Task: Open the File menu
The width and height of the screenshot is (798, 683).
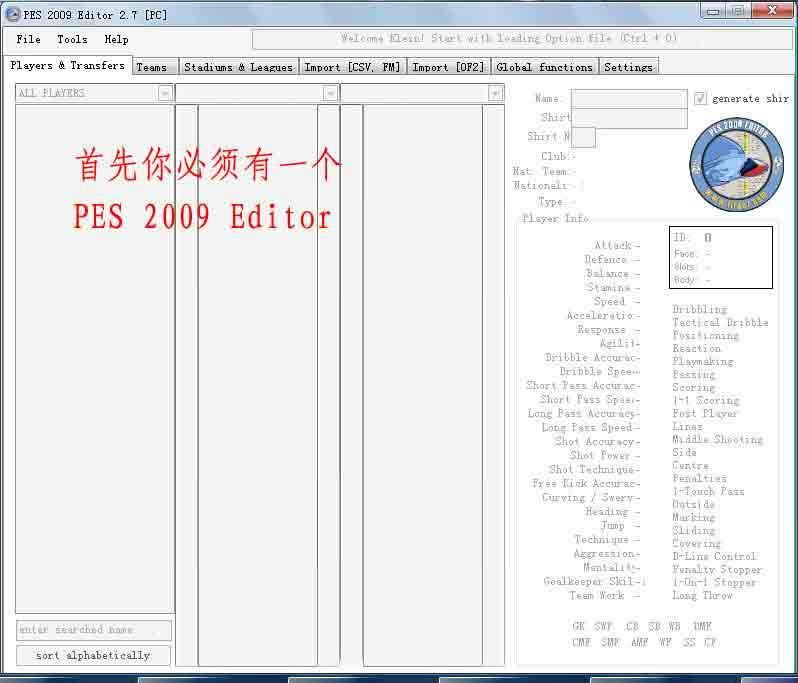Action: click(x=29, y=39)
